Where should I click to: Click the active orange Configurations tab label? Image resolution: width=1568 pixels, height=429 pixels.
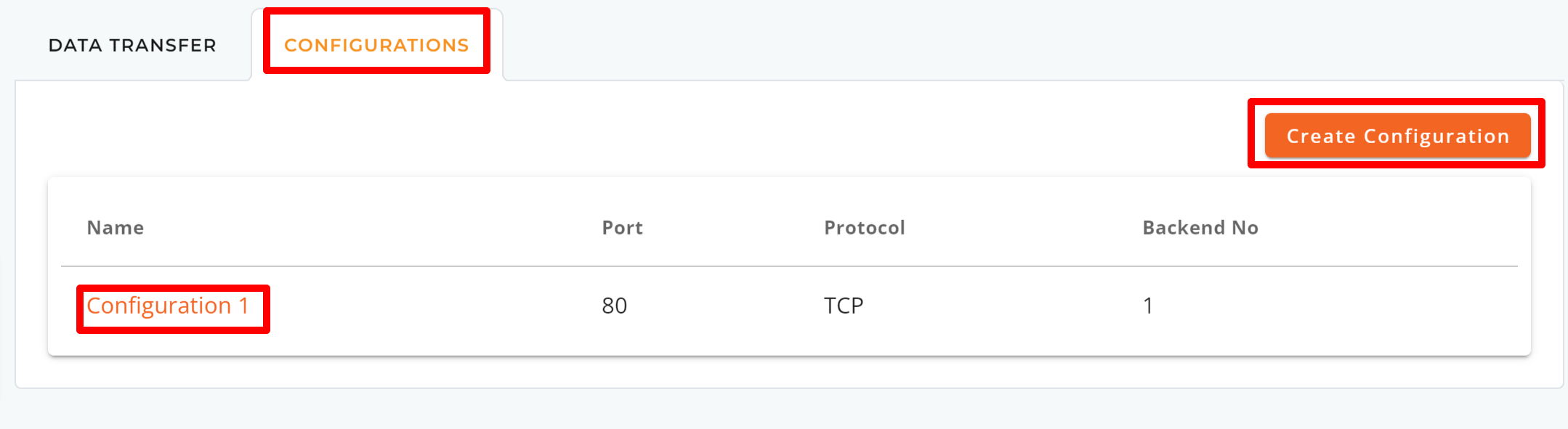[376, 45]
